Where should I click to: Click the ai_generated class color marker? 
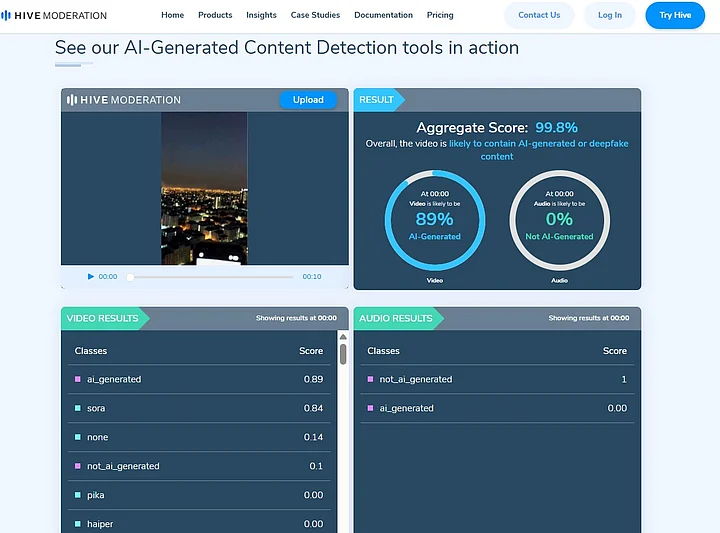coord(78,379)
